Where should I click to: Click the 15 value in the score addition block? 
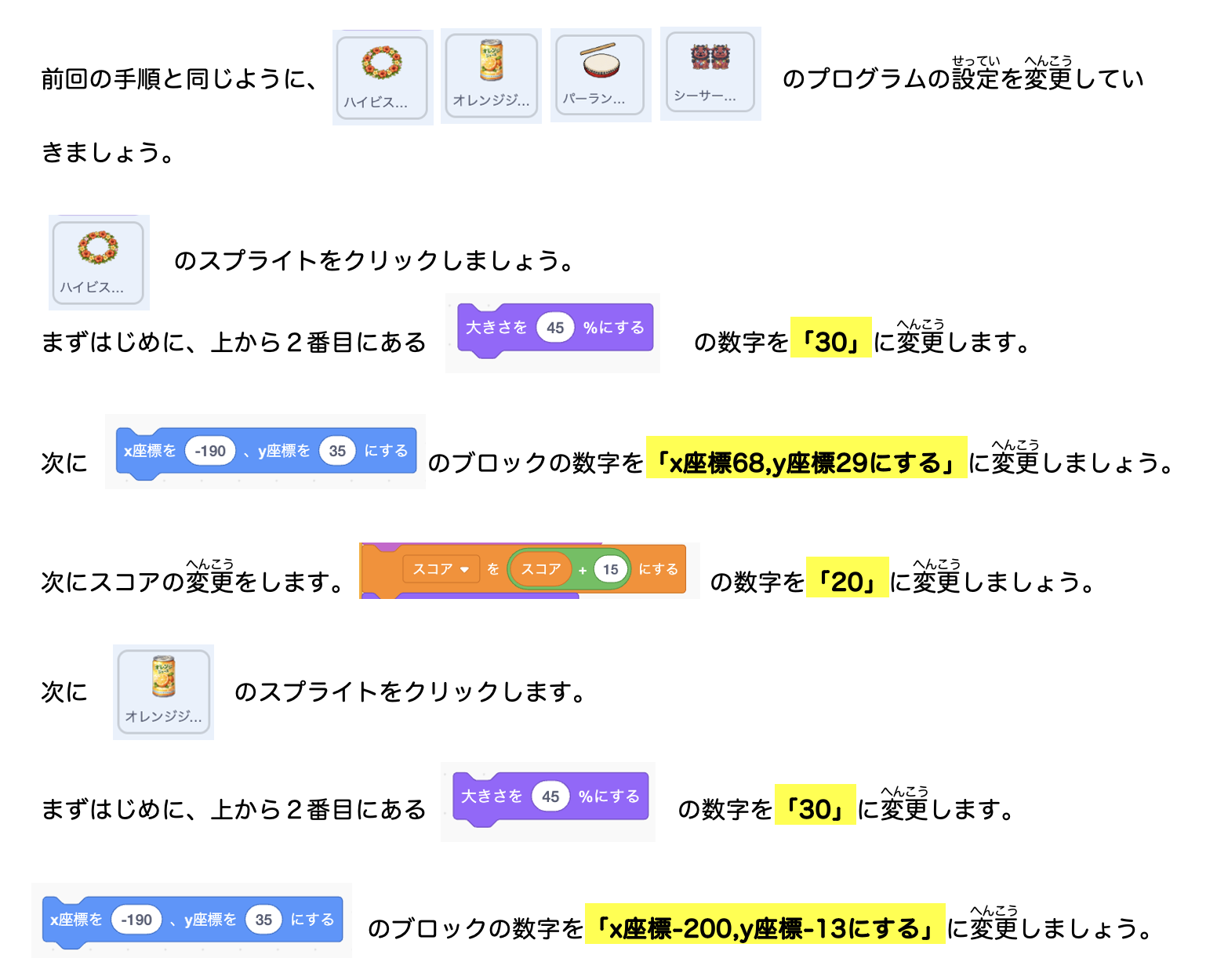(x=611, y=570)
